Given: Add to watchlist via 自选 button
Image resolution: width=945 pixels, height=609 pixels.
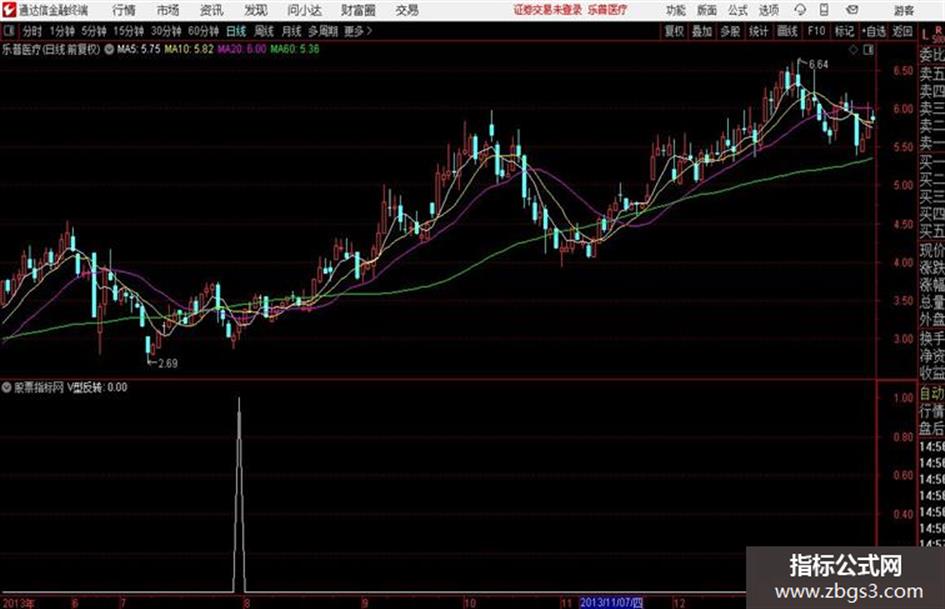Looking at the screenshot, I should point(874,31).
